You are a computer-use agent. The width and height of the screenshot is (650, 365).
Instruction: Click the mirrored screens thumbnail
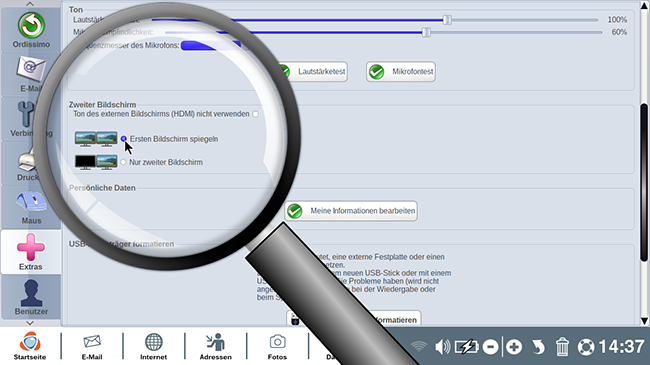click(96, 139)
